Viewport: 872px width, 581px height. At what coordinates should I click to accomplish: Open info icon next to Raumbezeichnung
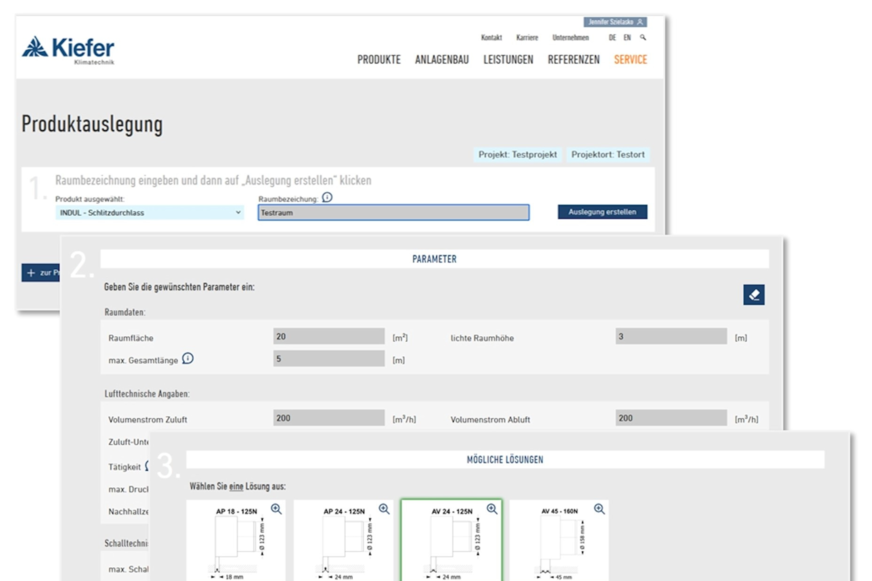[327, 198]
